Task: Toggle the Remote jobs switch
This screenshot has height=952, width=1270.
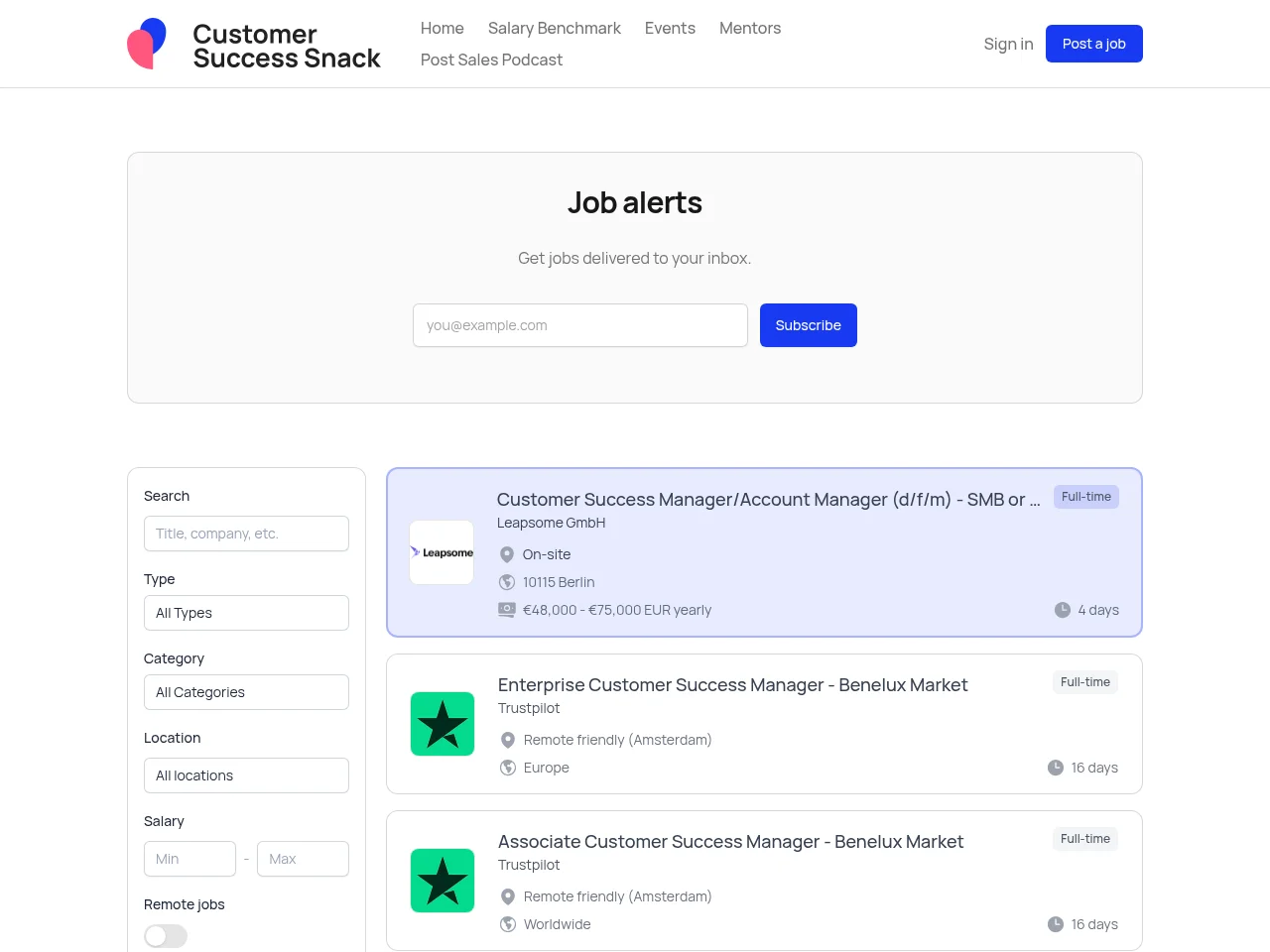Action: (166, 936)
